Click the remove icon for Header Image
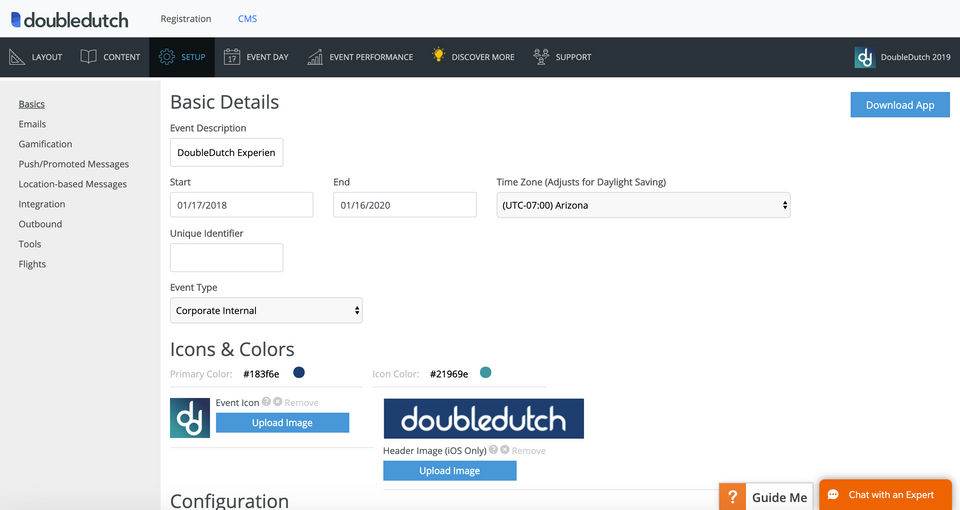960x510 pixels. point(504,449)
